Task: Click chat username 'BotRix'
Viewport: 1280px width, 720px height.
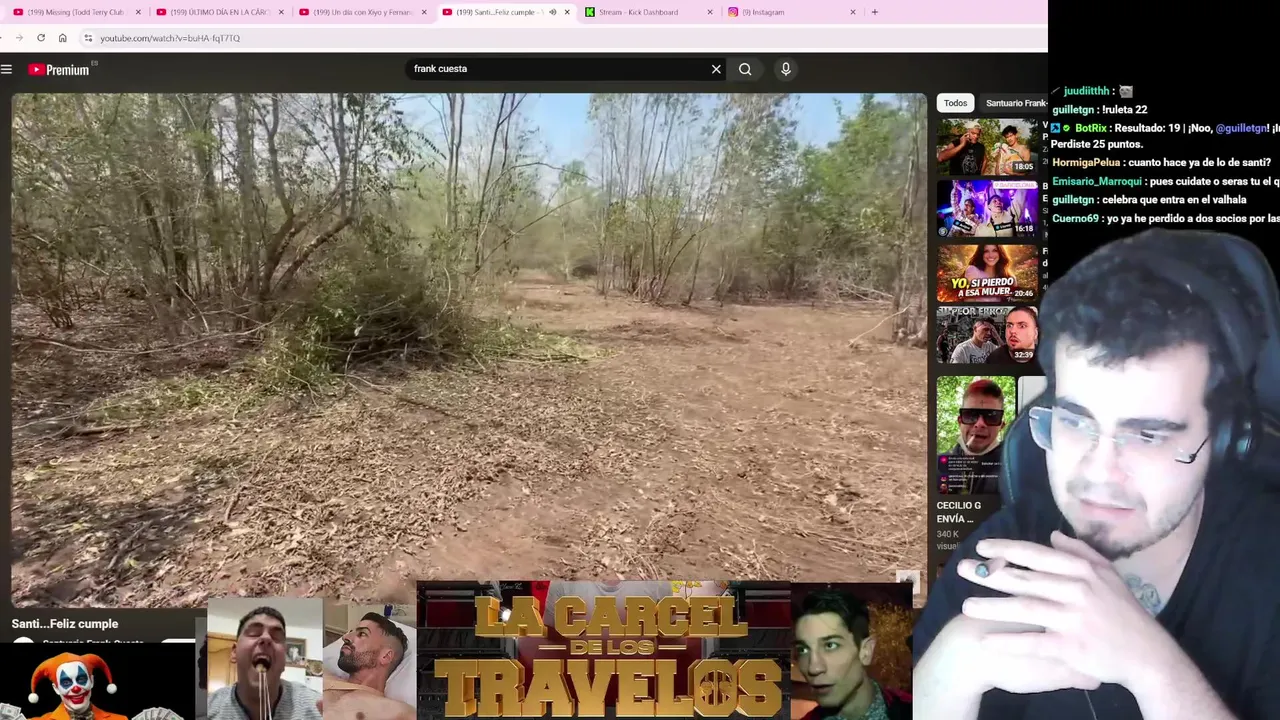Action: tap(1090, 129)
